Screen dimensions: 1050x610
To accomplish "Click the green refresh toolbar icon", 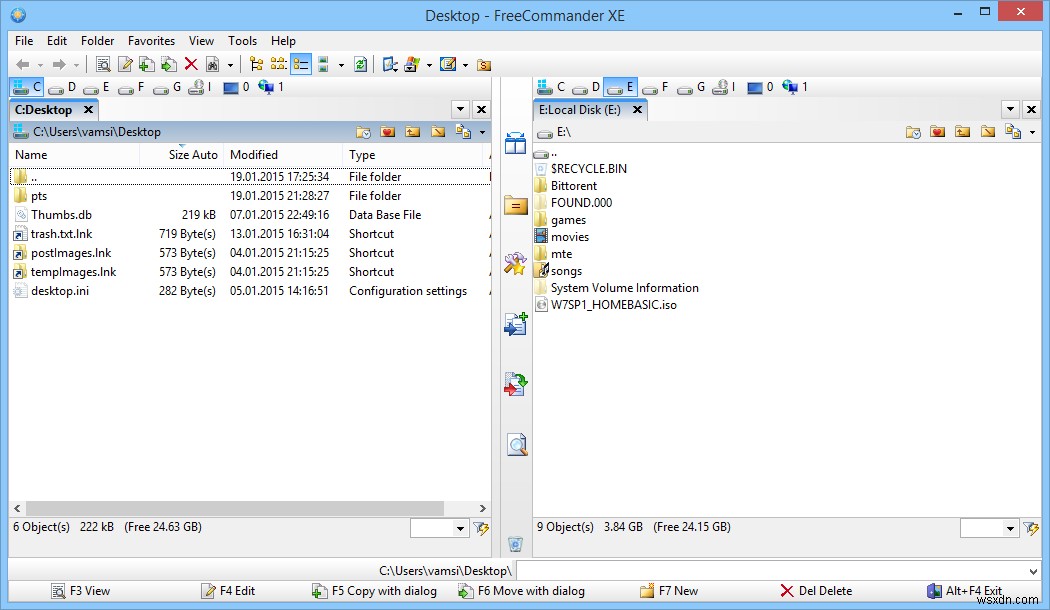I will [x=361, y=64].
